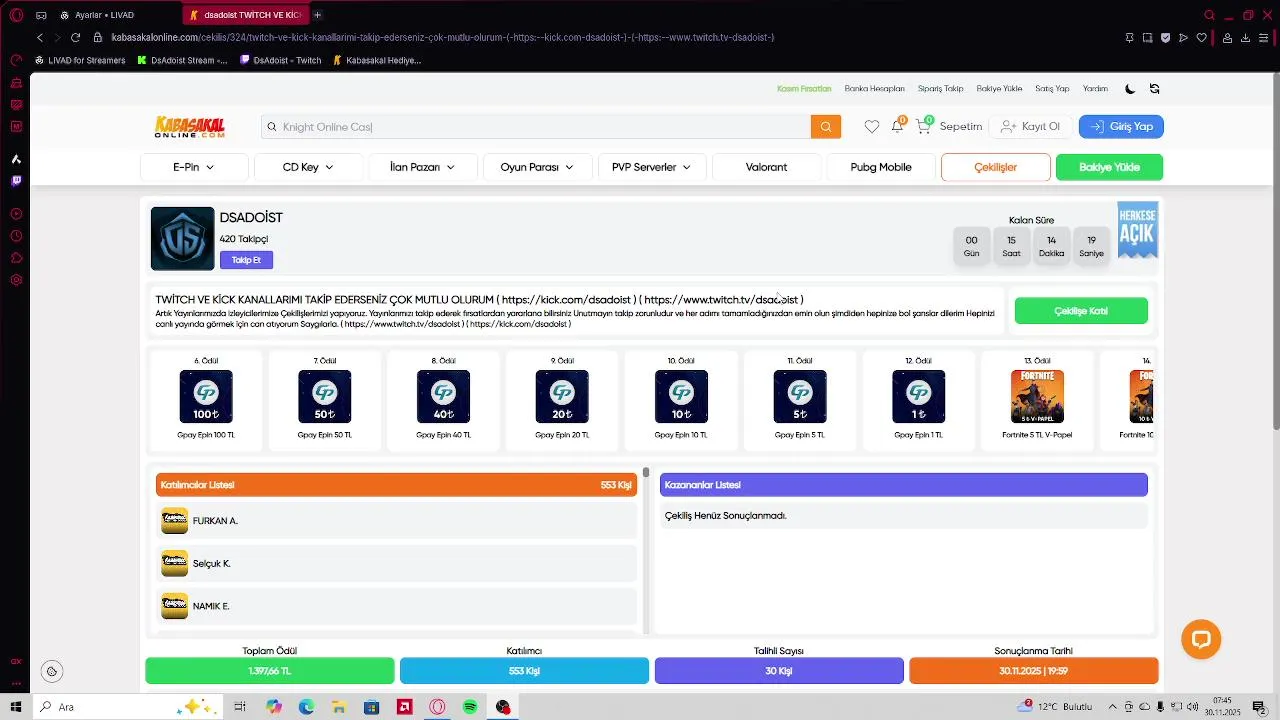Open the sidebar settings gear icon
This screenshot has width=1280, height=720.
tap(16, 280)
